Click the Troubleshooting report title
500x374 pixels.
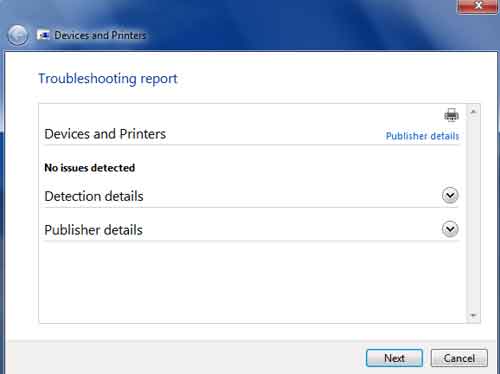point(108,79)
